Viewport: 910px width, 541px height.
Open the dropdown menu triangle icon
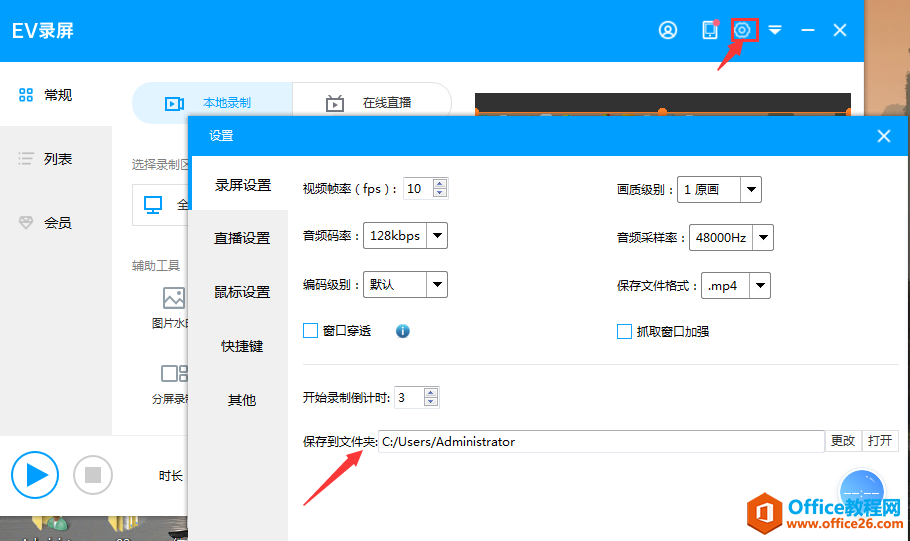coord(775,30)
